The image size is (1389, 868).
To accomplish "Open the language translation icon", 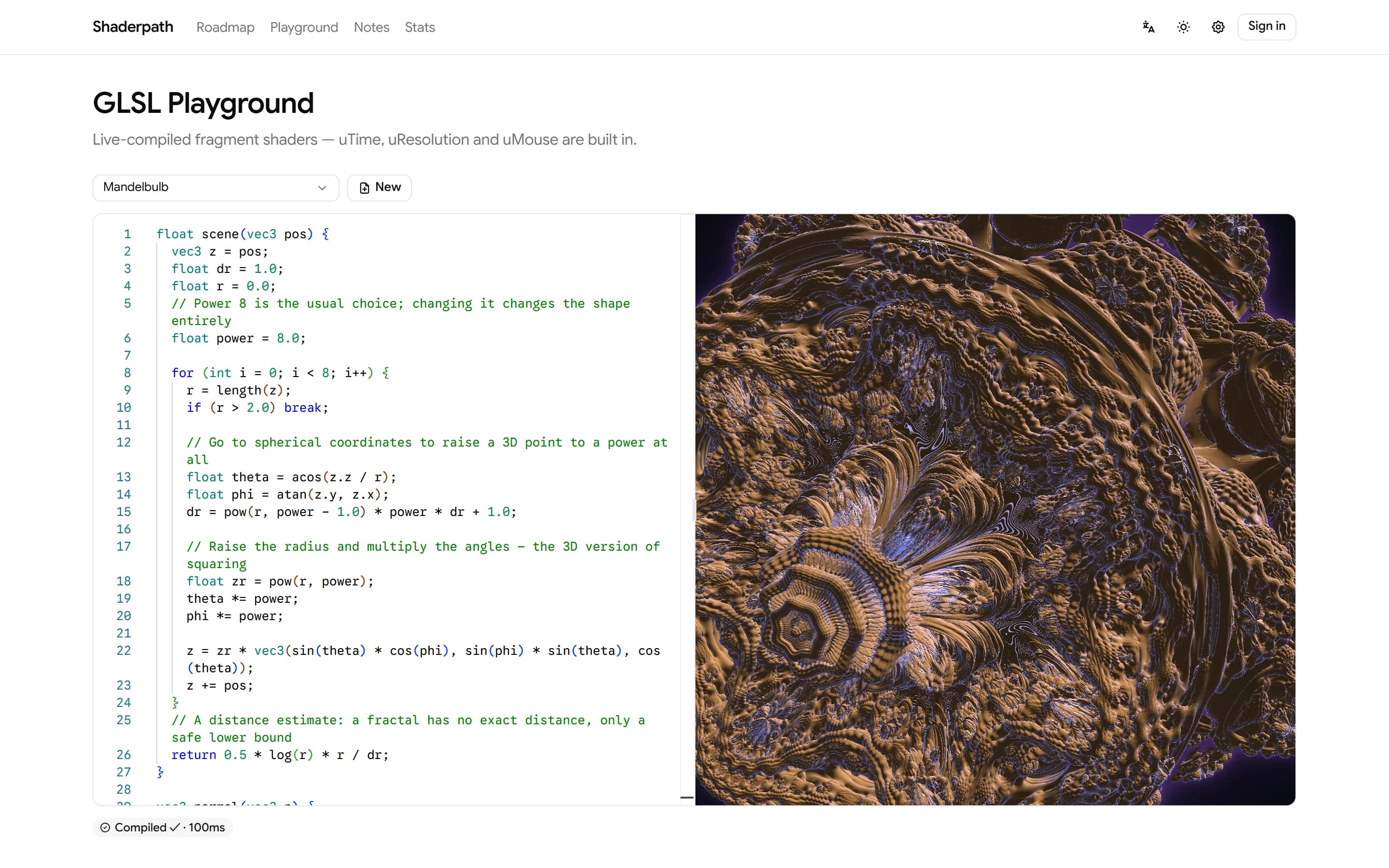I will tap(1148, 27).
